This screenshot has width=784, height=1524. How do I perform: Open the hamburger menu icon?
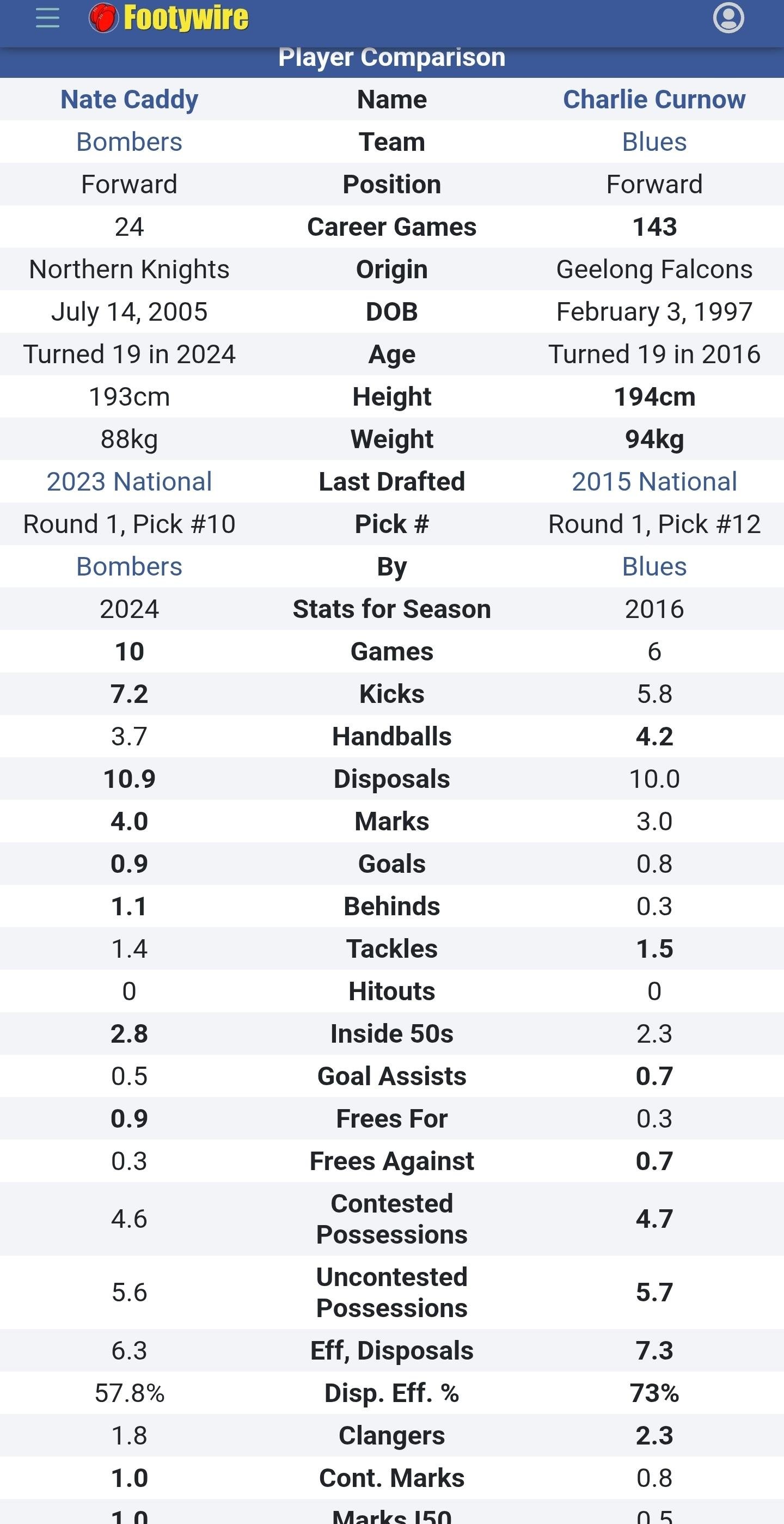click(47, 18)
